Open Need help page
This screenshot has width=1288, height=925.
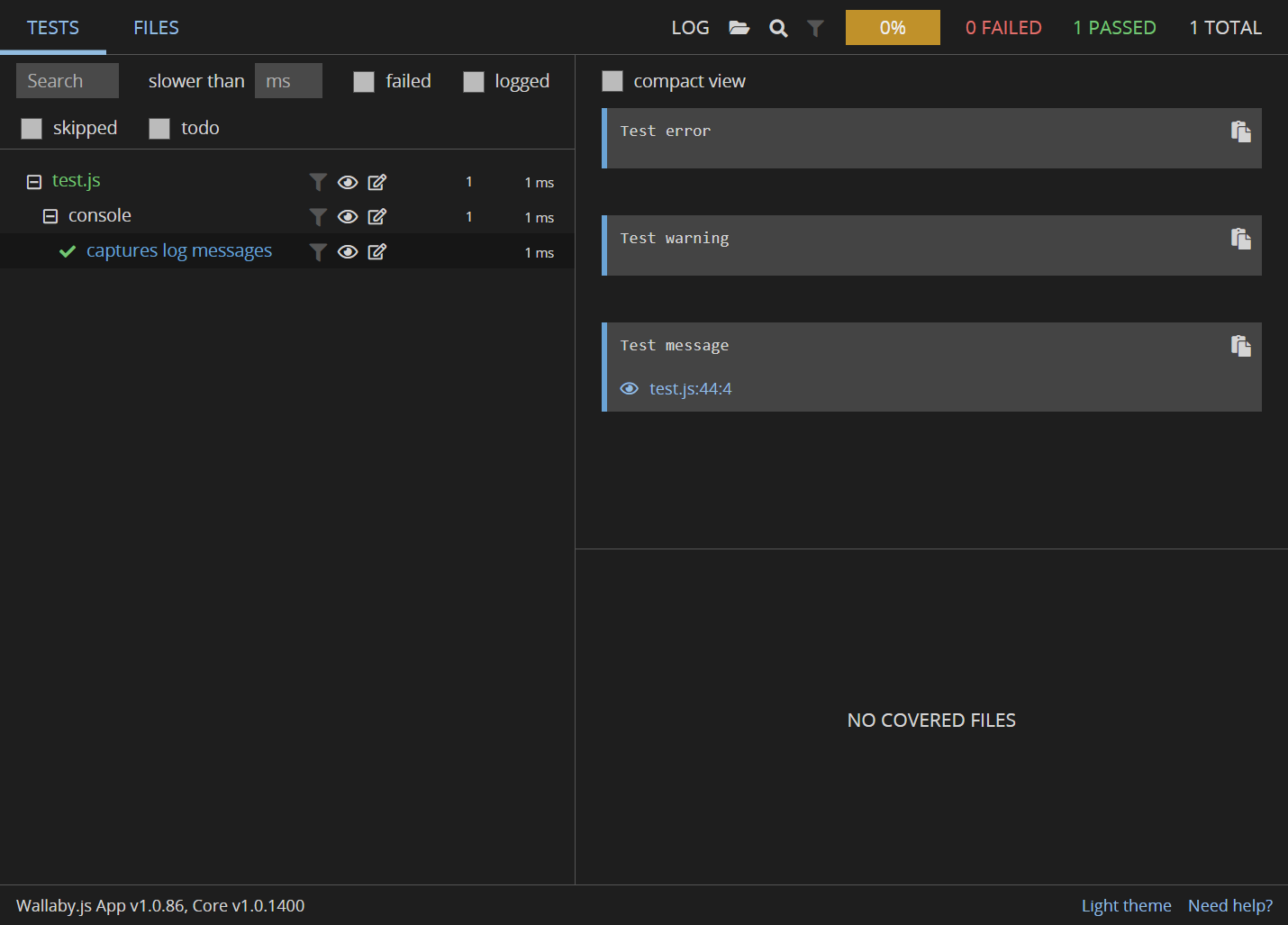pyautogui.click(x=1229, y=905)
